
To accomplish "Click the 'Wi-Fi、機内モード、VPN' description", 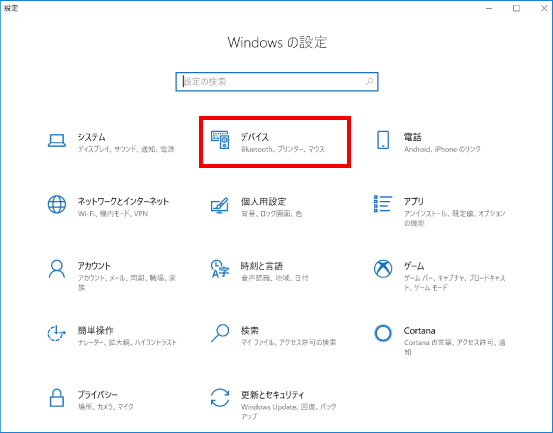I will click(x=113, y=214).
